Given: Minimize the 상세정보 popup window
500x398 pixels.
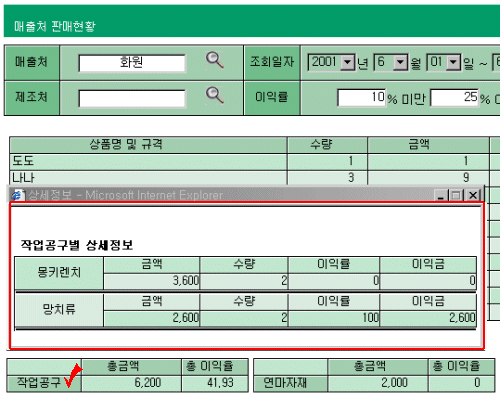Looking at the screenshot, I should tap(441, 195).
